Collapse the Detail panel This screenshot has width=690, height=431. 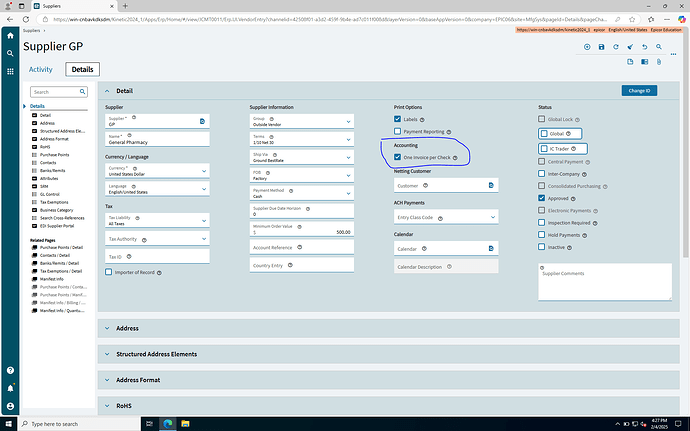(x=107, y=91)
